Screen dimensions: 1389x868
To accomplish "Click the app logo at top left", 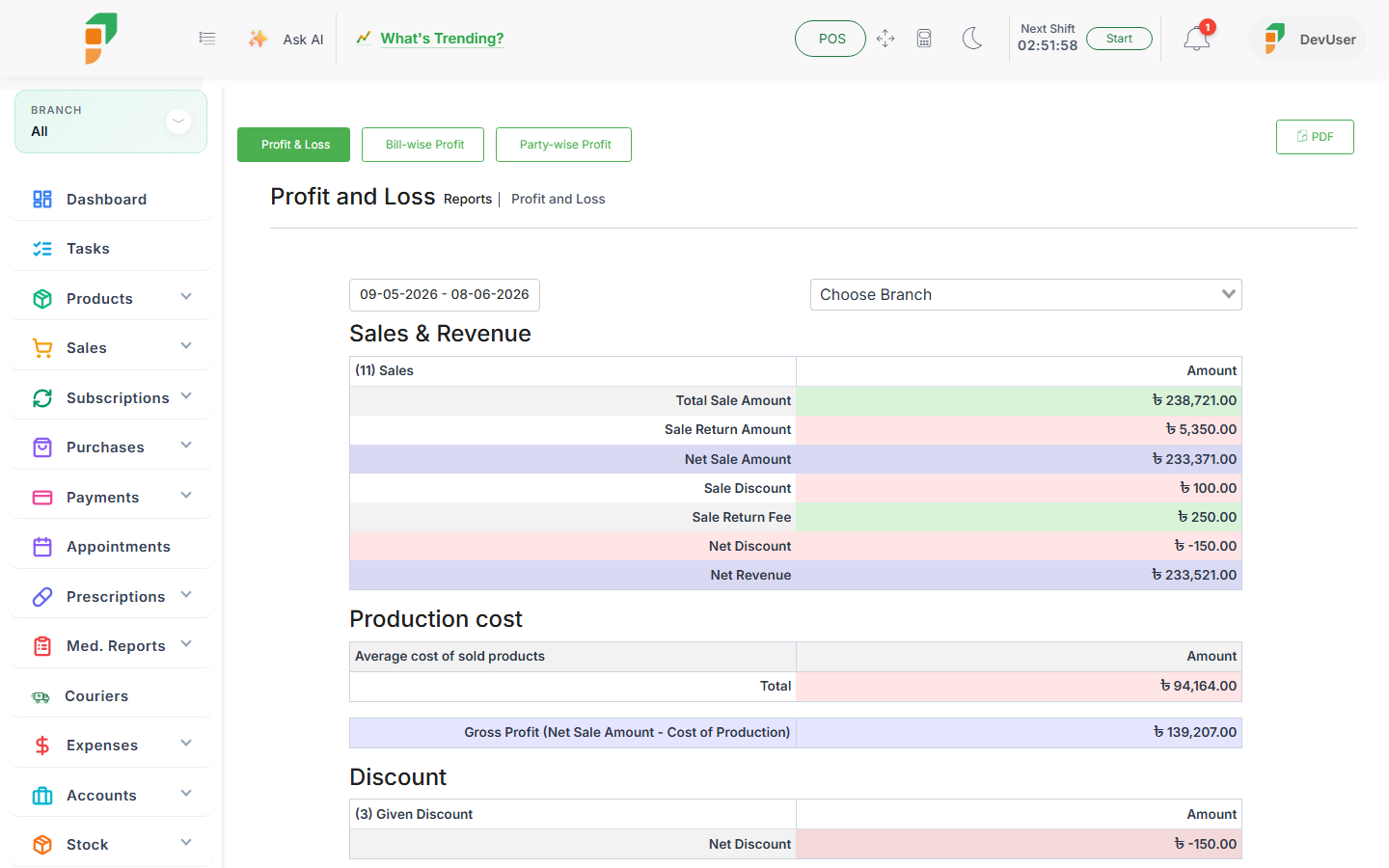I will pos(100,39).
